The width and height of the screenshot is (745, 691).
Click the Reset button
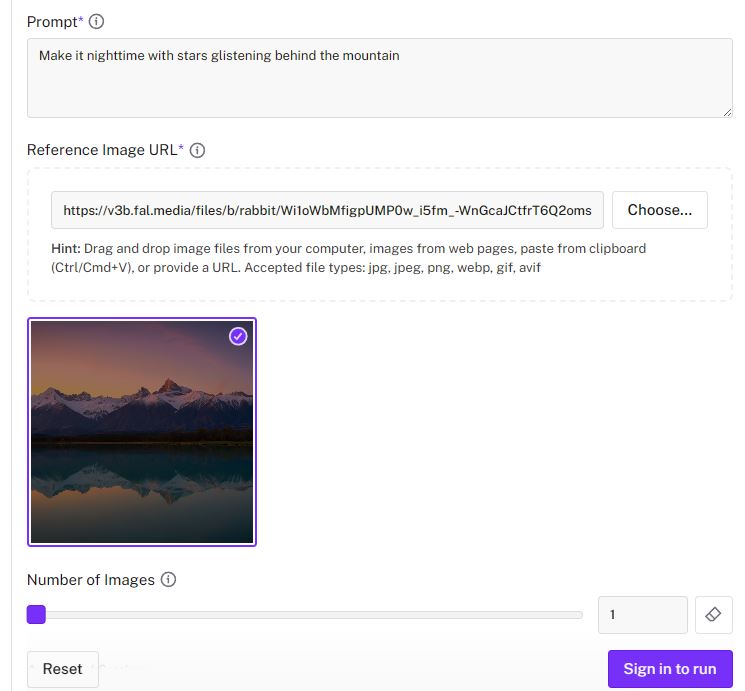click(62, 669)
